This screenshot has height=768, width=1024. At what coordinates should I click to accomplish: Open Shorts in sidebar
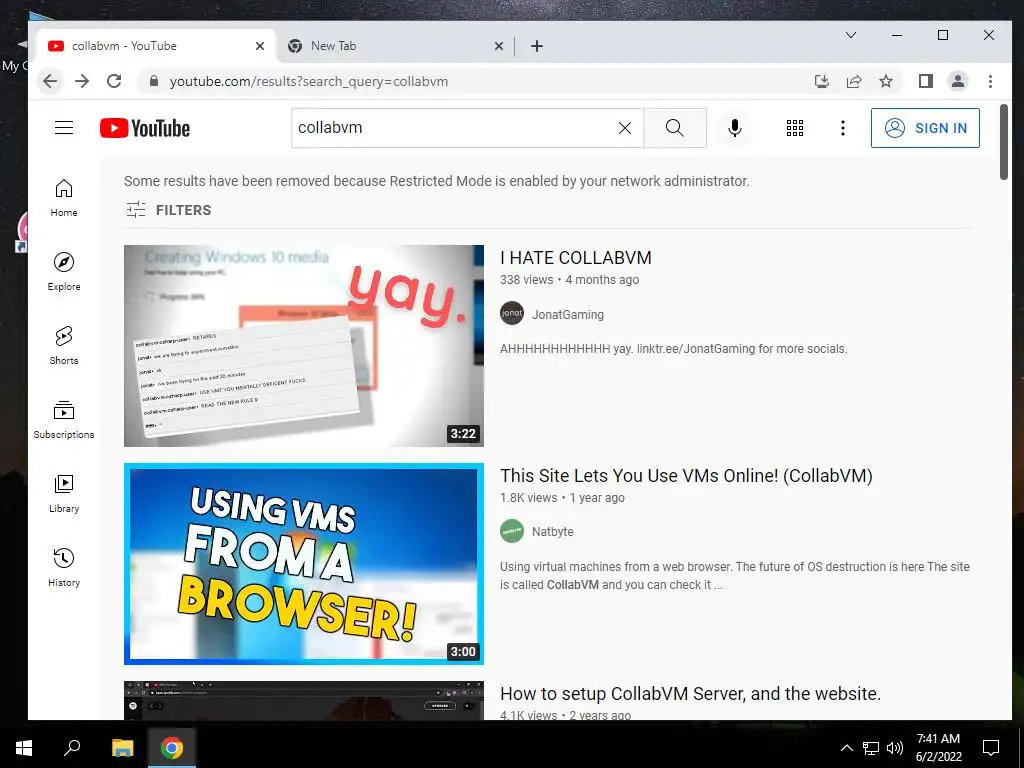click(x=64, y=346)
